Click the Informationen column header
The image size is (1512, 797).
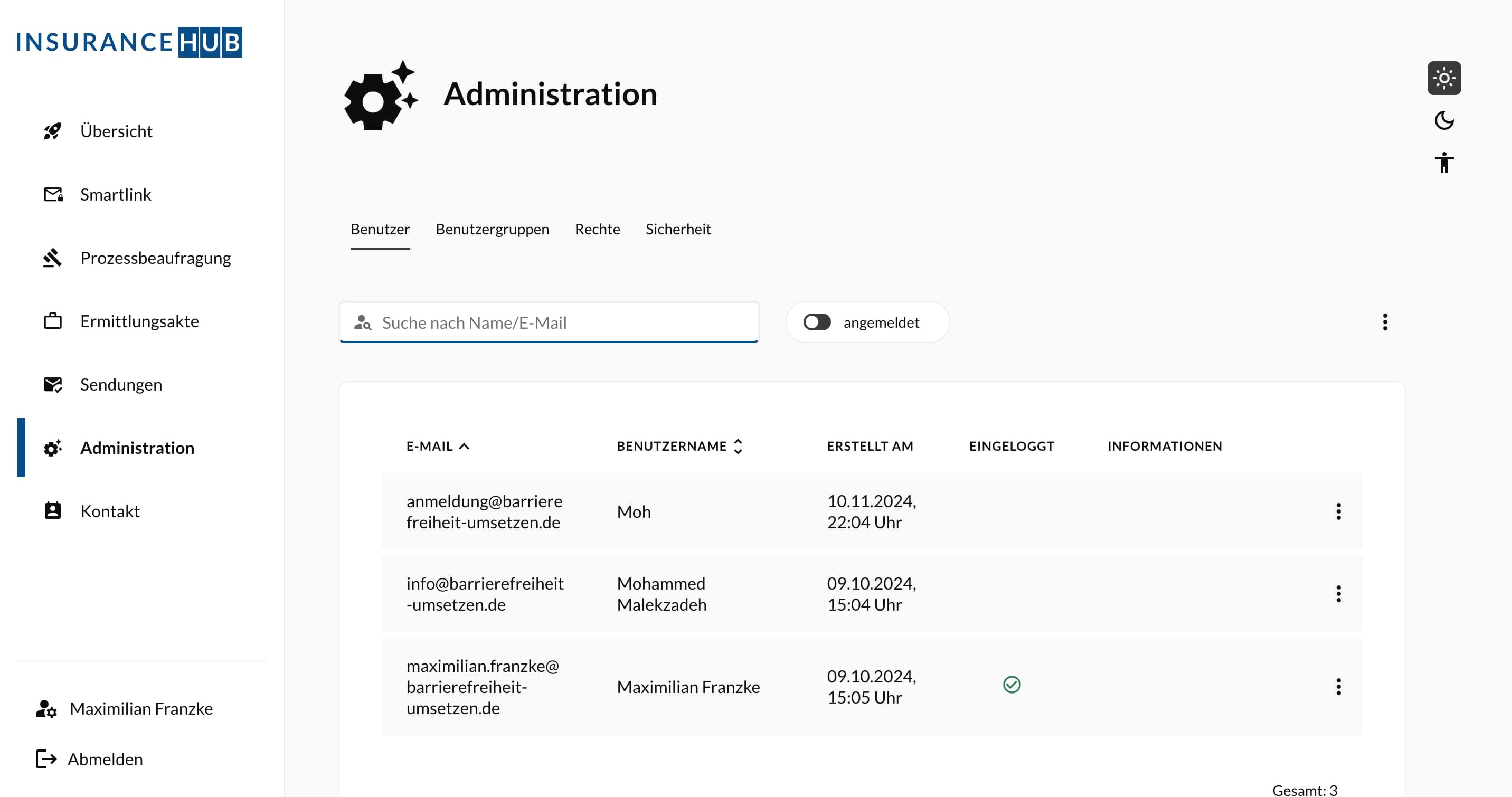point(1165,446)
